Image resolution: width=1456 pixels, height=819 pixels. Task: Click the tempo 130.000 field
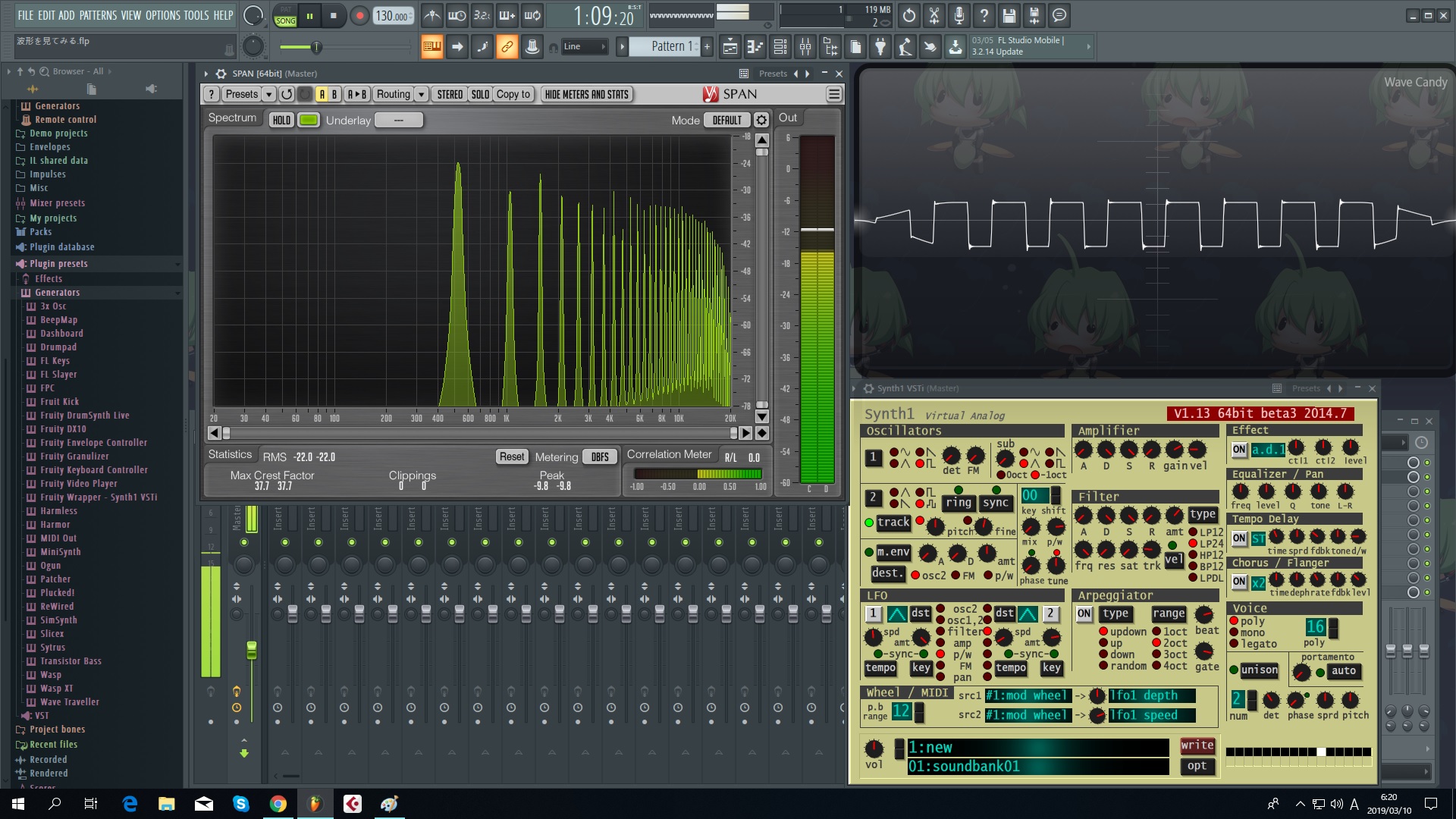click(394, 16)
